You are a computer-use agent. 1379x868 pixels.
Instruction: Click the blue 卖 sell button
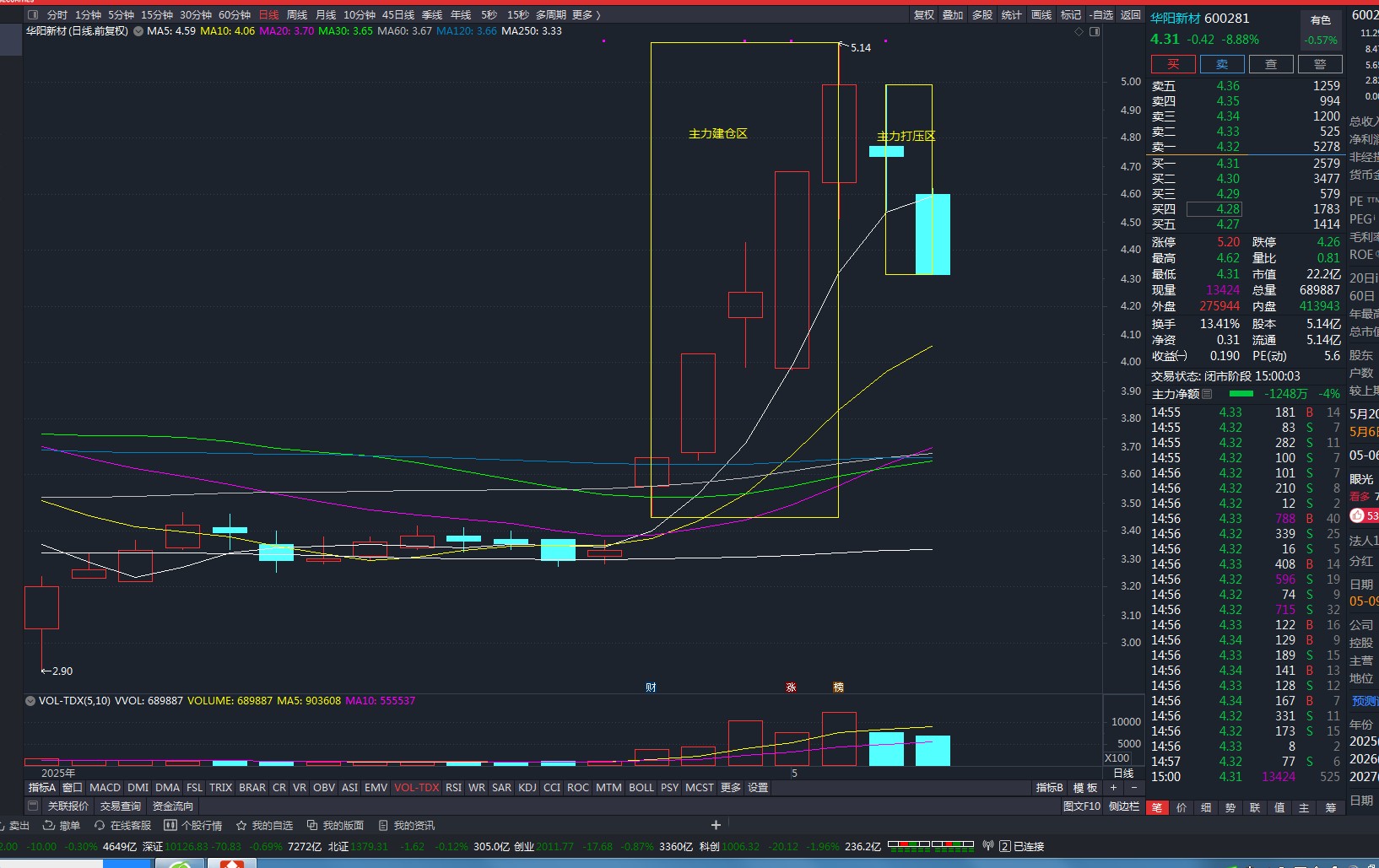1222,64
